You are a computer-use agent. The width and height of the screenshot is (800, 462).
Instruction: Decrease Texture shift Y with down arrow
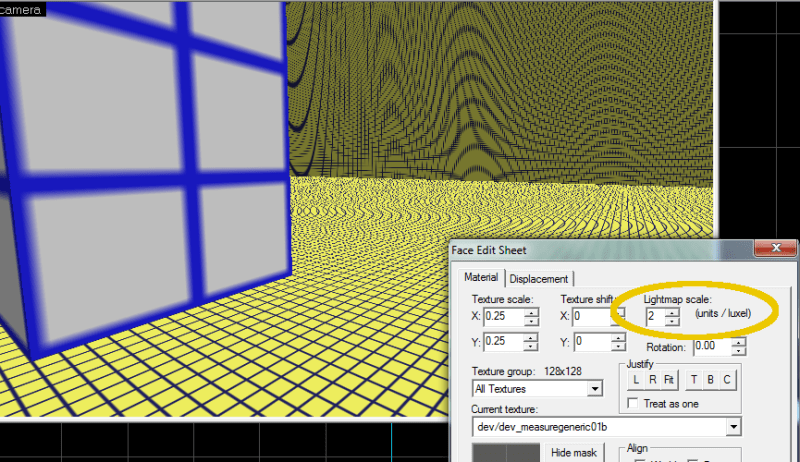pos(618,346)
